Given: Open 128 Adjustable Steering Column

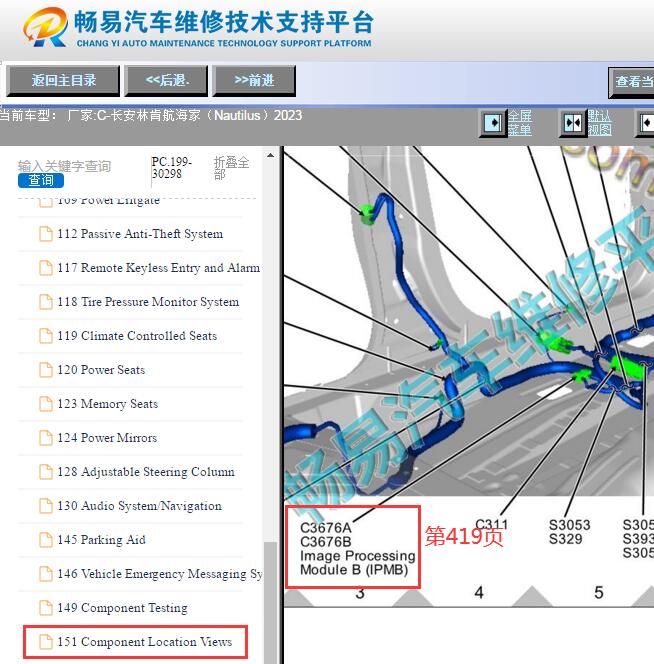Looking at the screenshot, I should (x=146, y=472).
